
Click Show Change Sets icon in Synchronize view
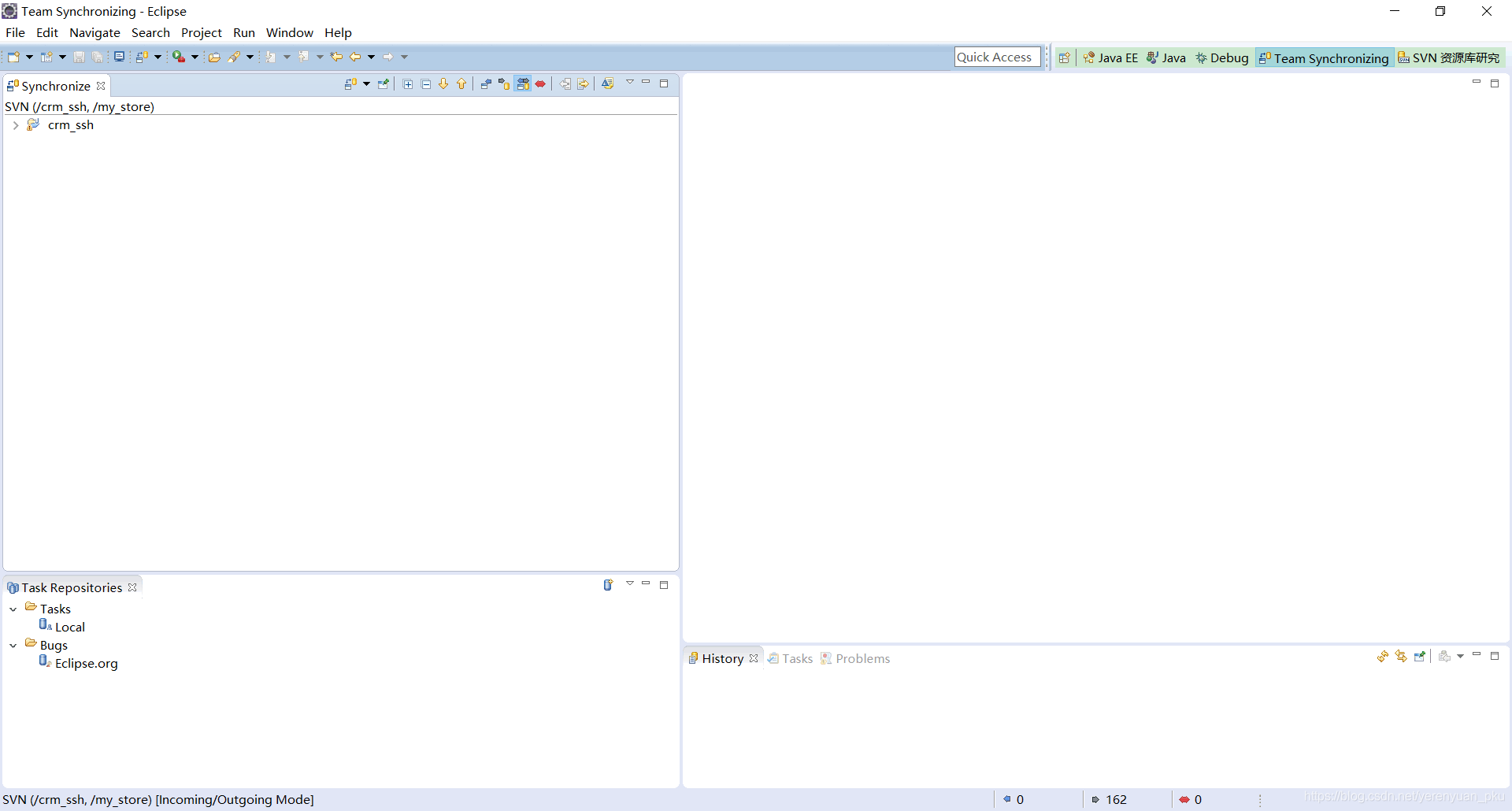(607, 84)
